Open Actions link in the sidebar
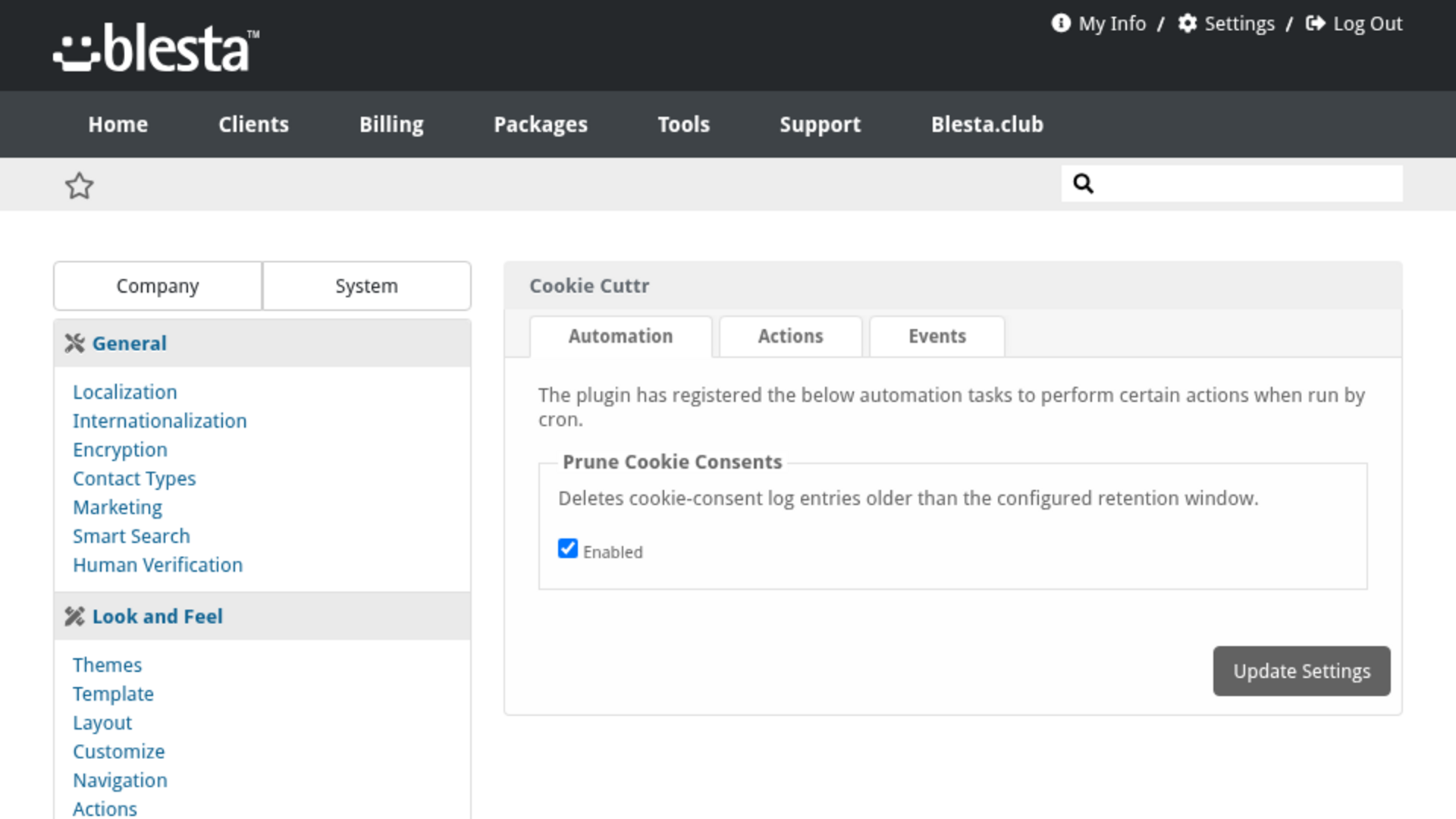The height and width of the screenshot is (819, 1456). point(105,809)
